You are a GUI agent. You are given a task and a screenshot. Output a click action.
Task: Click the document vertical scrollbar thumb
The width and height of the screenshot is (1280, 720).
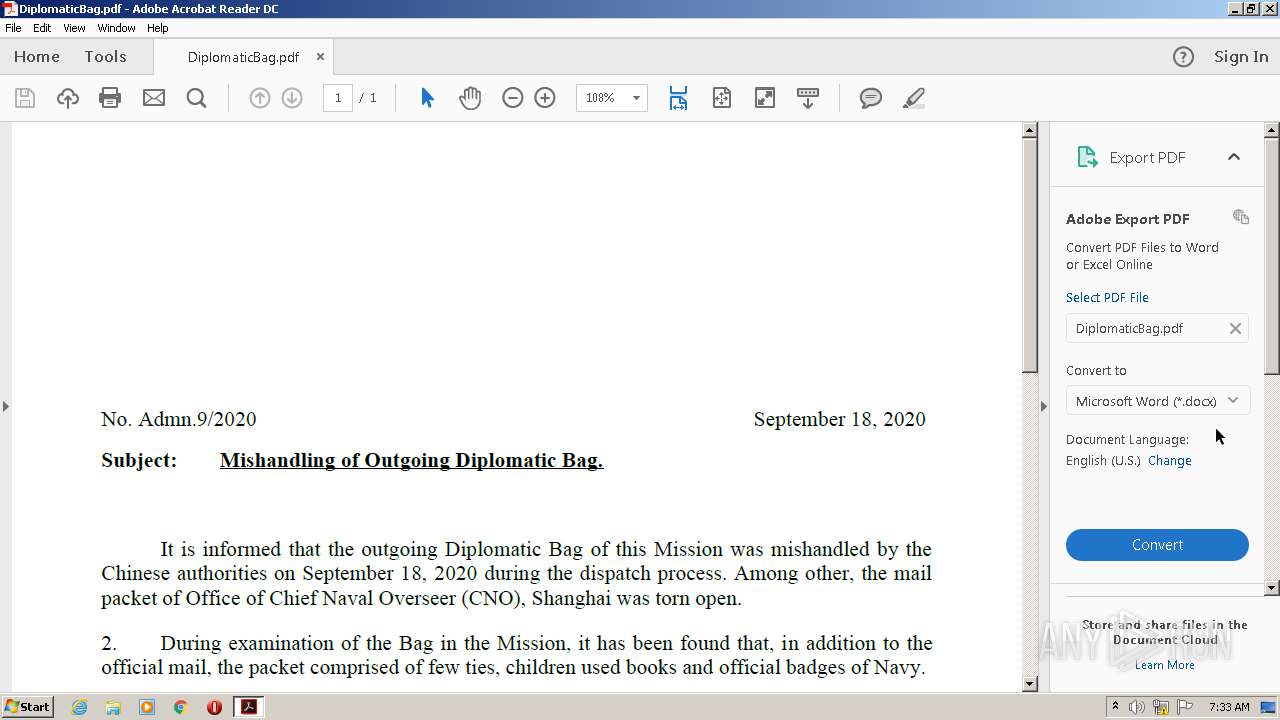point(1030,255)
